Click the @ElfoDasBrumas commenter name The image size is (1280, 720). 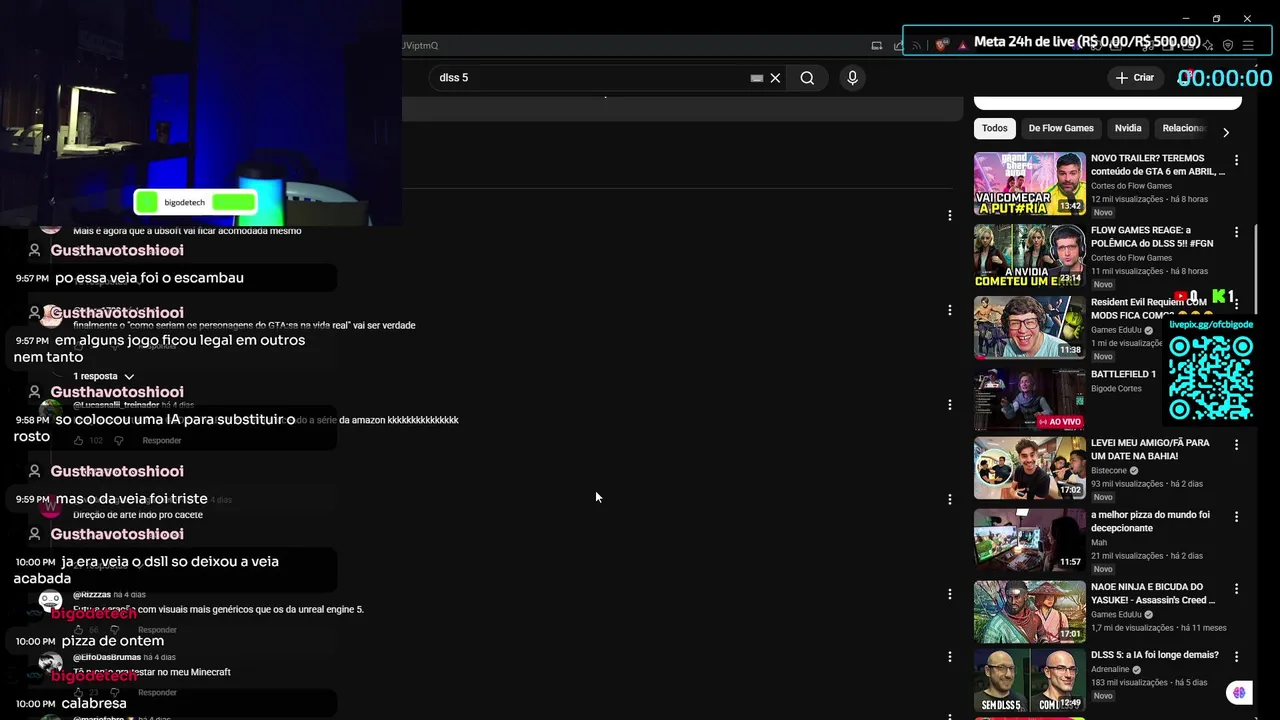[107, 657]
